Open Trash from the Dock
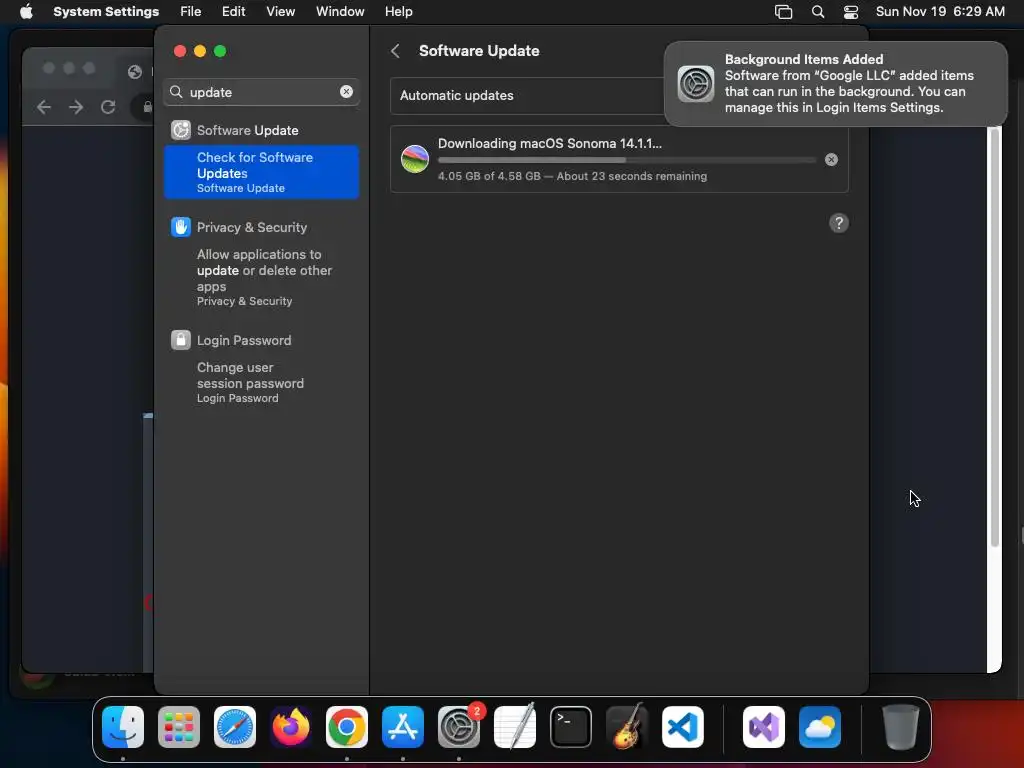1024x768 pixels. pyautogui.click(x=901, y=727)
